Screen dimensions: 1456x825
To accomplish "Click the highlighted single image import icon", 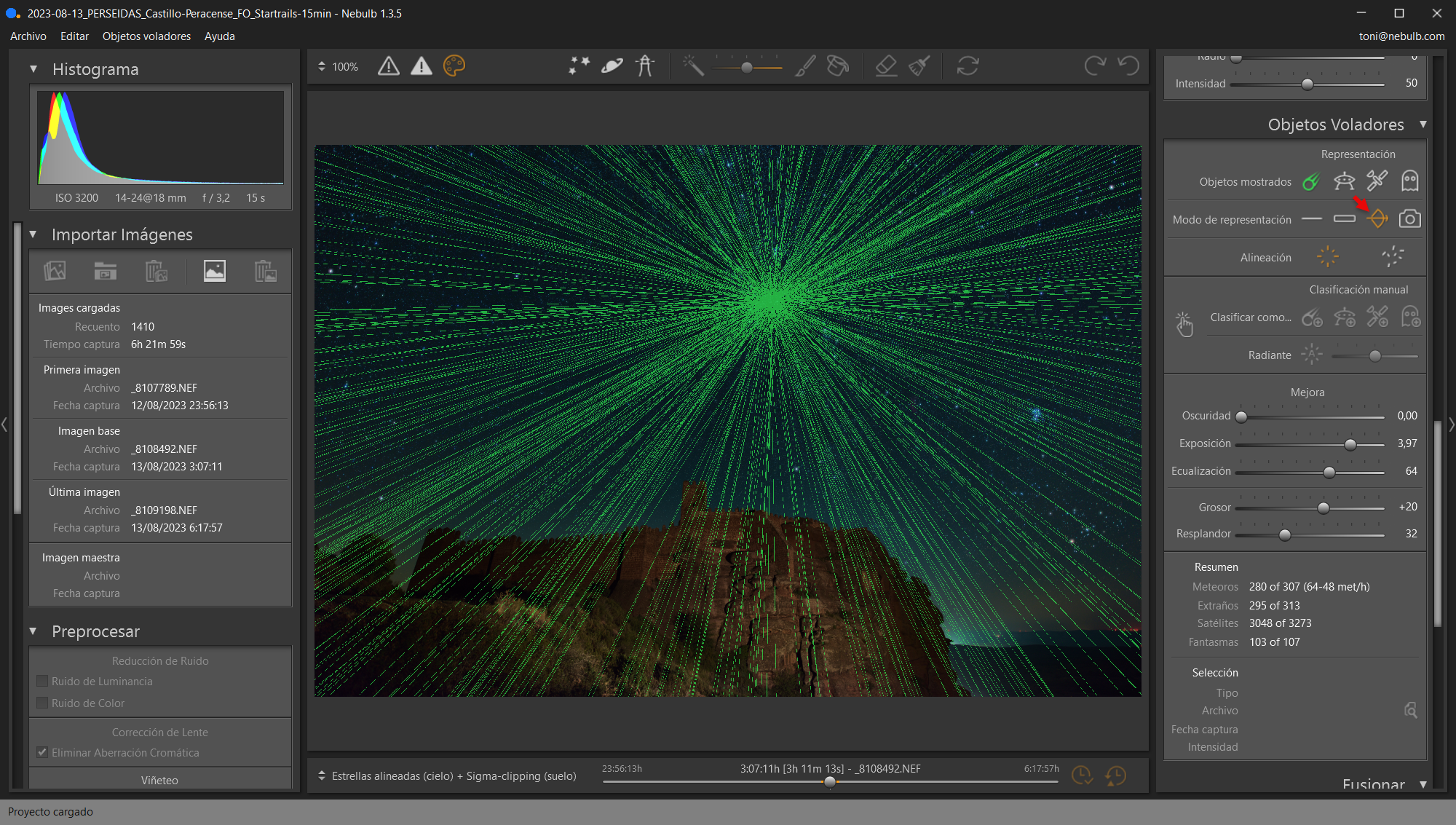I will pyautogui.click(x=214, y=271).
